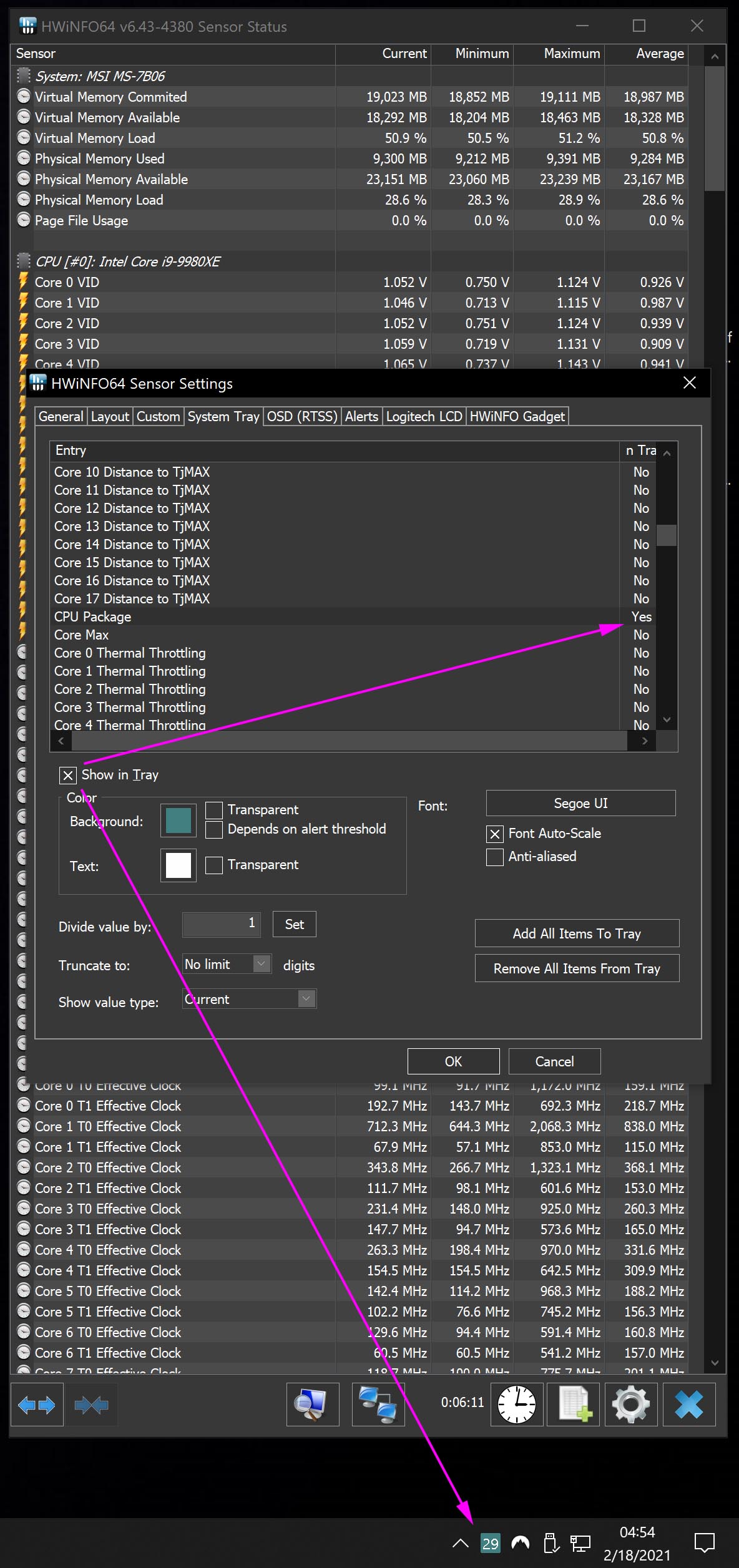Reset the clock timer icon

click(517, 1405)
